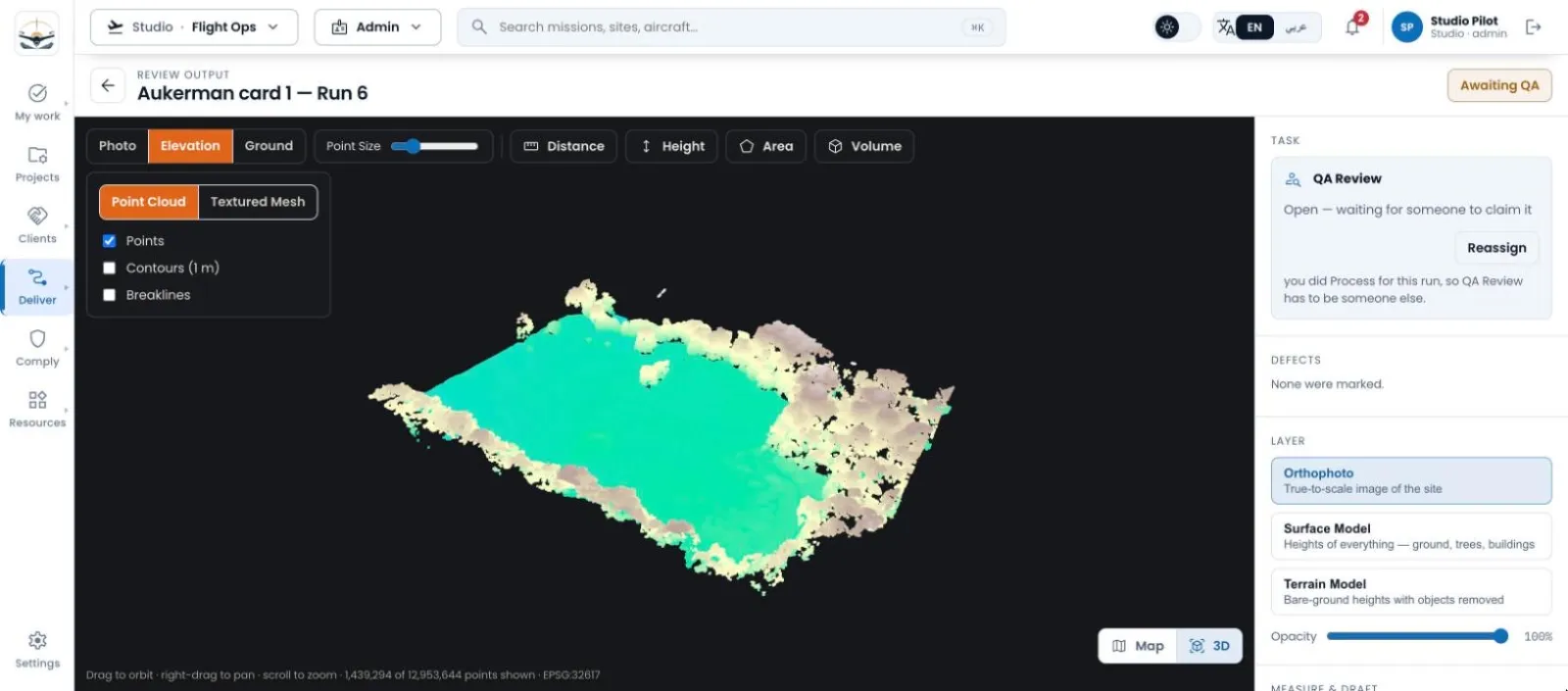
Task: Switch to Photo coloring tab
Action: pyautogui.click(x=118, y=146)
